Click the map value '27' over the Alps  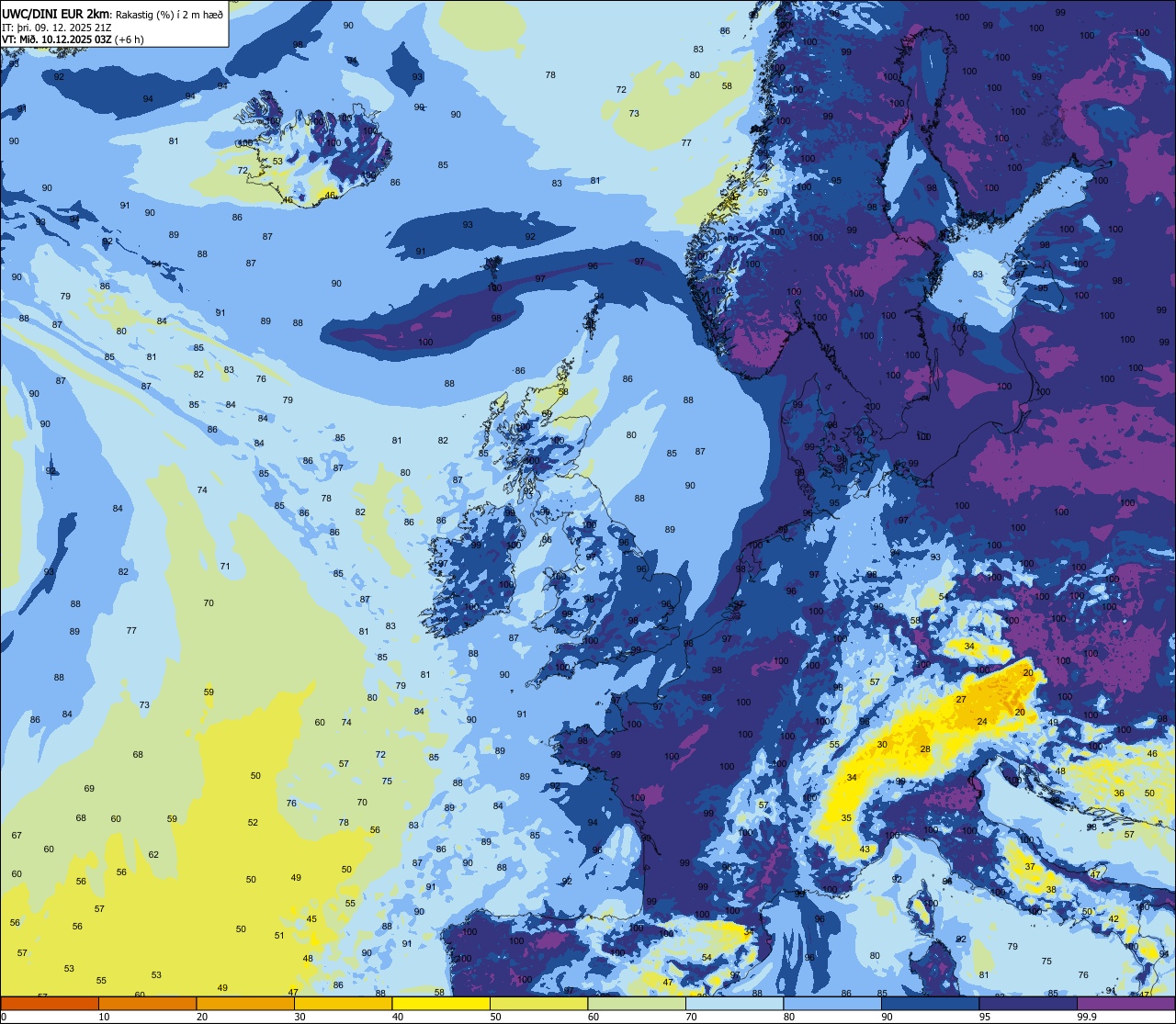tap(961, 700)
